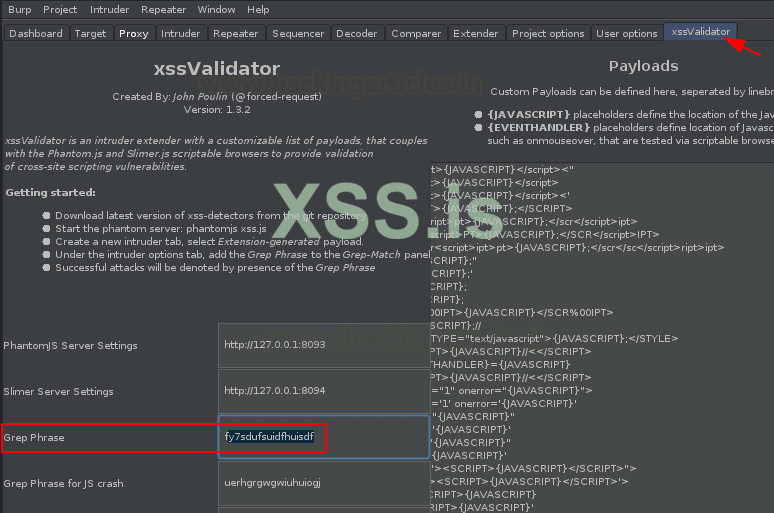Click the xssValidator heading
Screen dimensions: 774x513
(217, 68)
